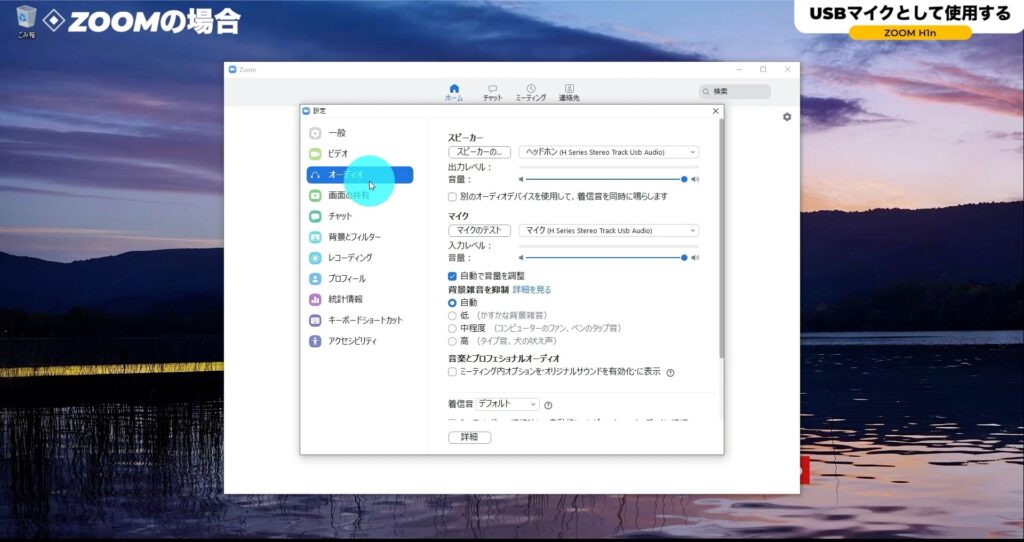
Task: Select 背景とフィルター label in settings sidebar
Action: [355, 237]
